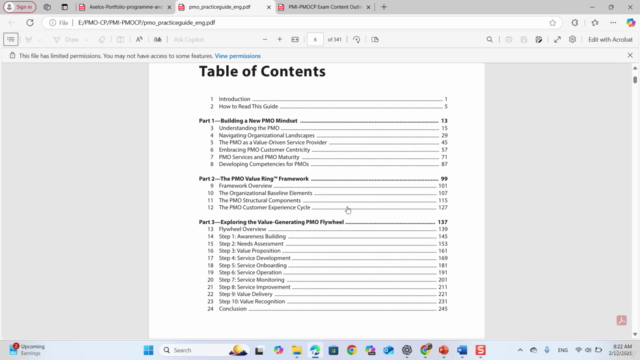Expand the Draw options dropdown arrow
The width and height of the screenshot is (640, 360).
[87, 40]
